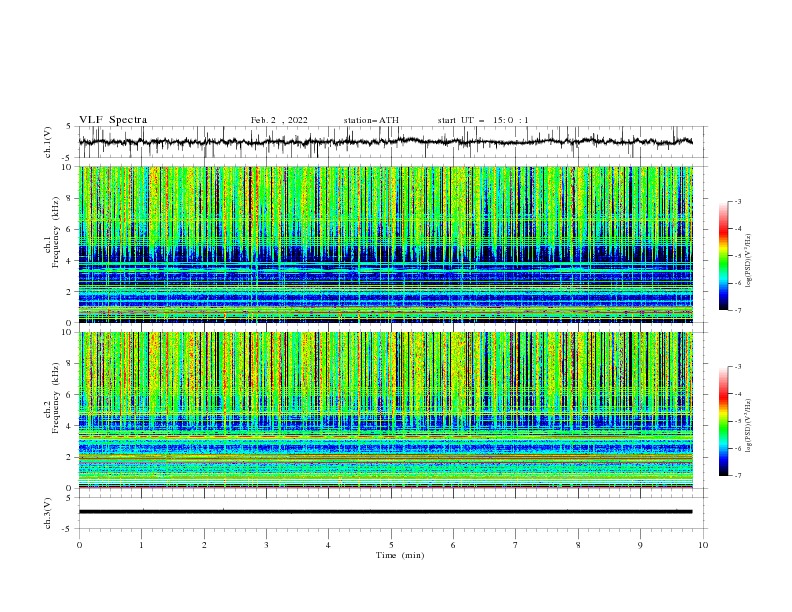The height and width of the screenshot is (612, 792).
Task: Click the '-3' value on upper colorbar
Action: click(738, 201)
